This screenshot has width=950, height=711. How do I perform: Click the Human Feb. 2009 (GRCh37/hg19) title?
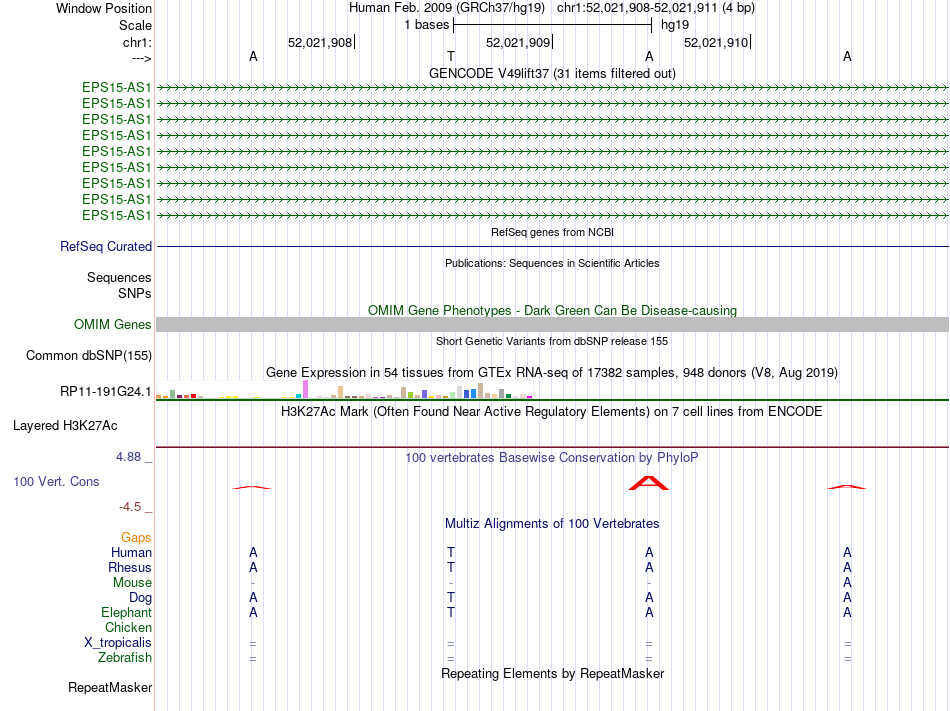tap(447, 8)
